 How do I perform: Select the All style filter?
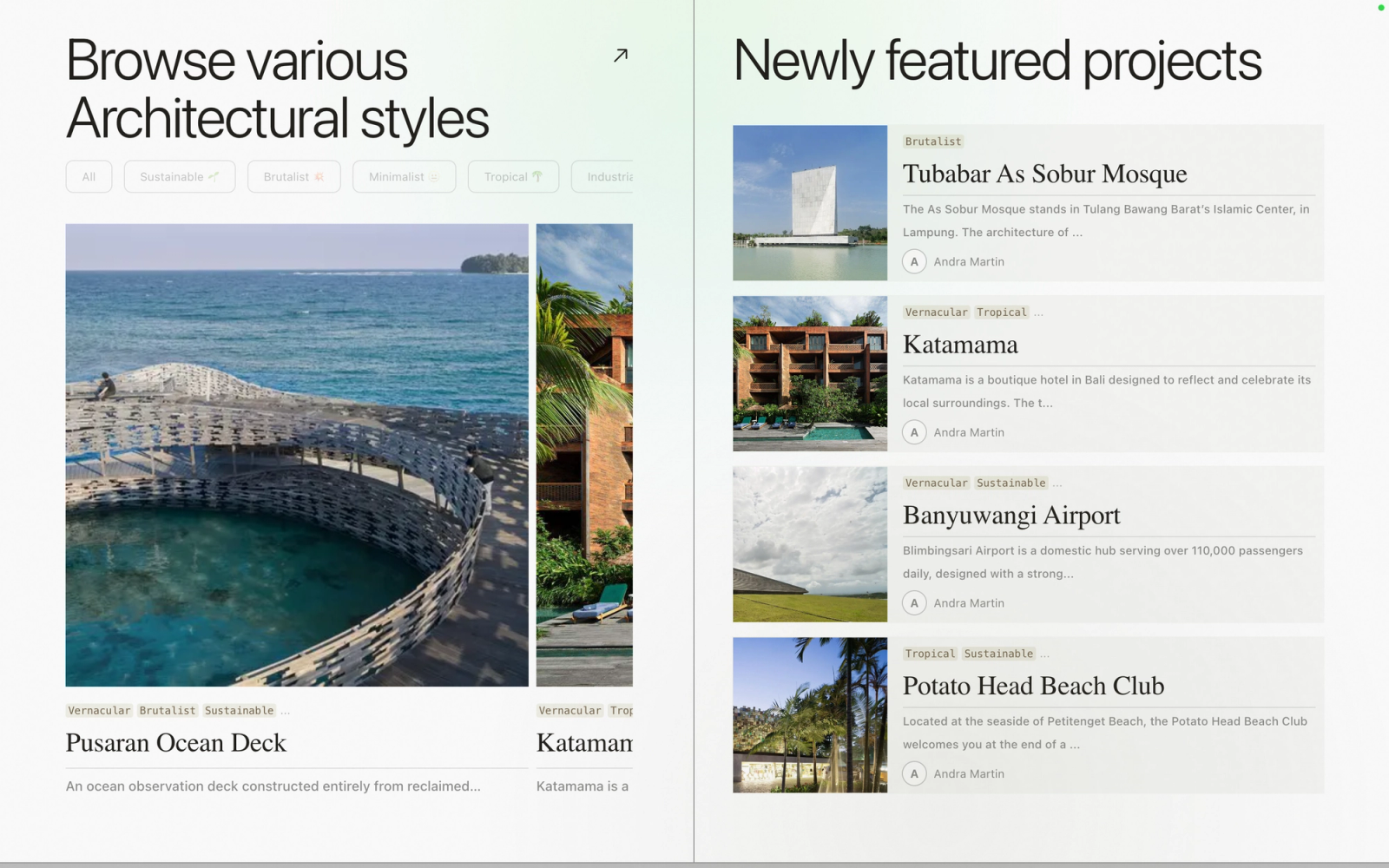[x=89, y=176]
